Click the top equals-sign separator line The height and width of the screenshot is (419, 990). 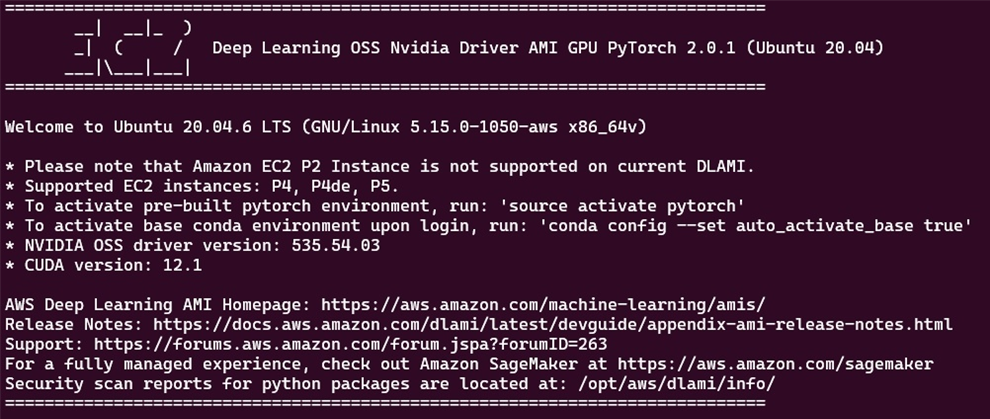click(x=385, y=8)
